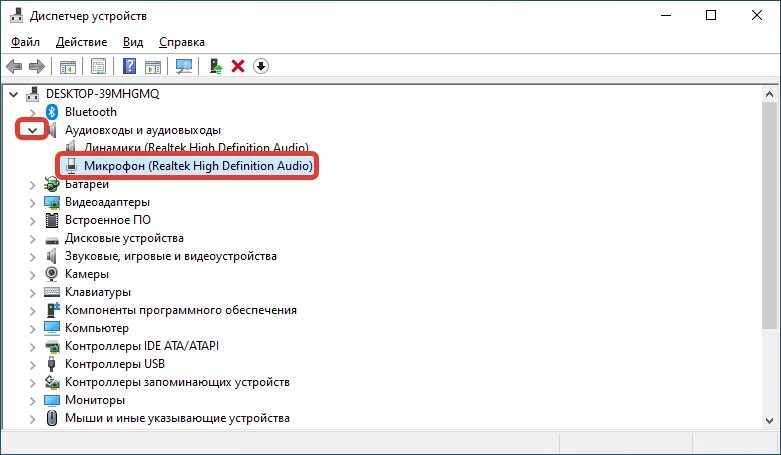Expand the Дисковые устройства arrow
Image resolution: width=781 pixels, height=455 pixels.
(33, 239)
